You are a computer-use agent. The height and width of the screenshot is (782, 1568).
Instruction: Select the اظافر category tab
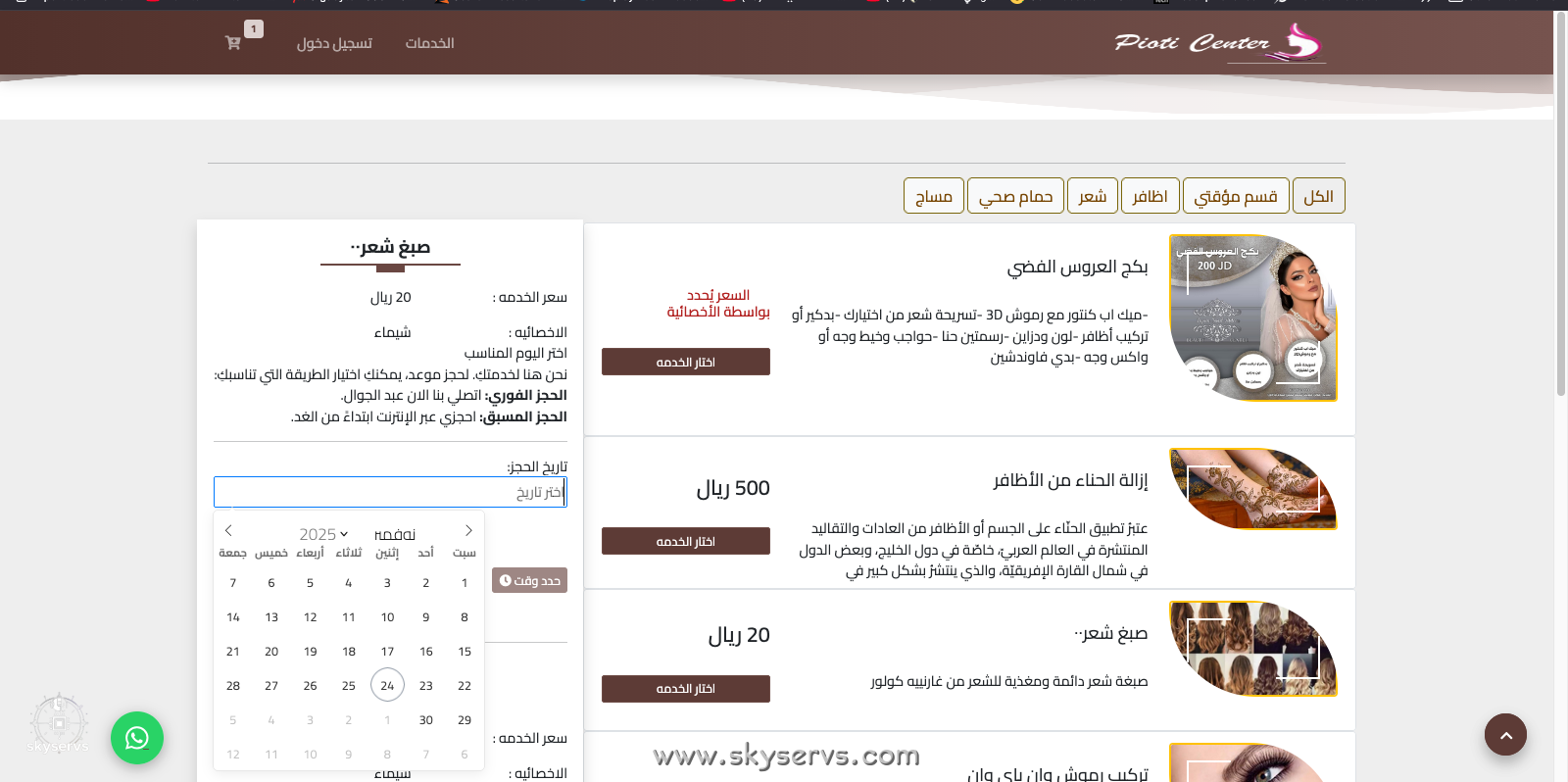(x=1150, y=196)
